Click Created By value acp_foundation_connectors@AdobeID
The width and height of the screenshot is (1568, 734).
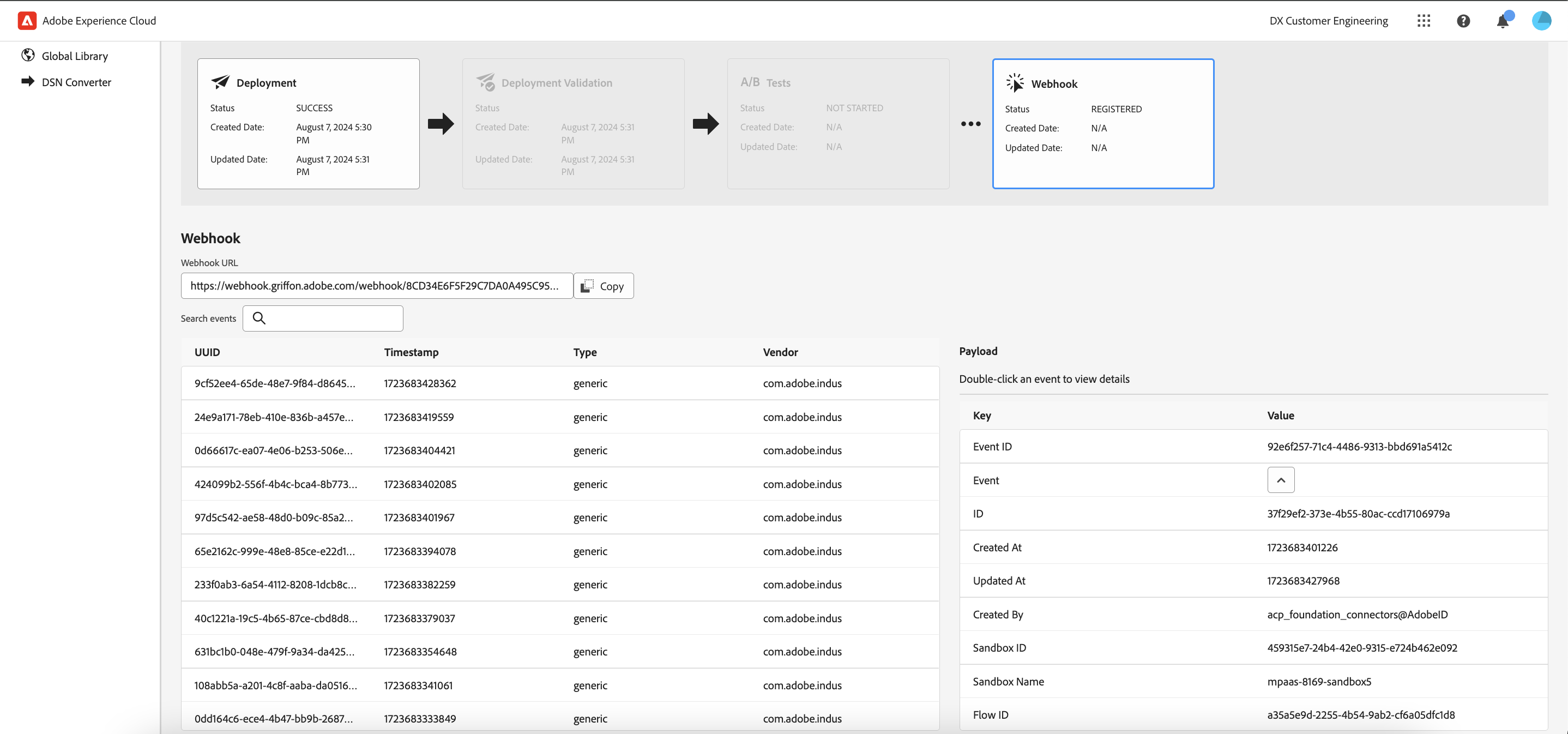coord(1358,614)
